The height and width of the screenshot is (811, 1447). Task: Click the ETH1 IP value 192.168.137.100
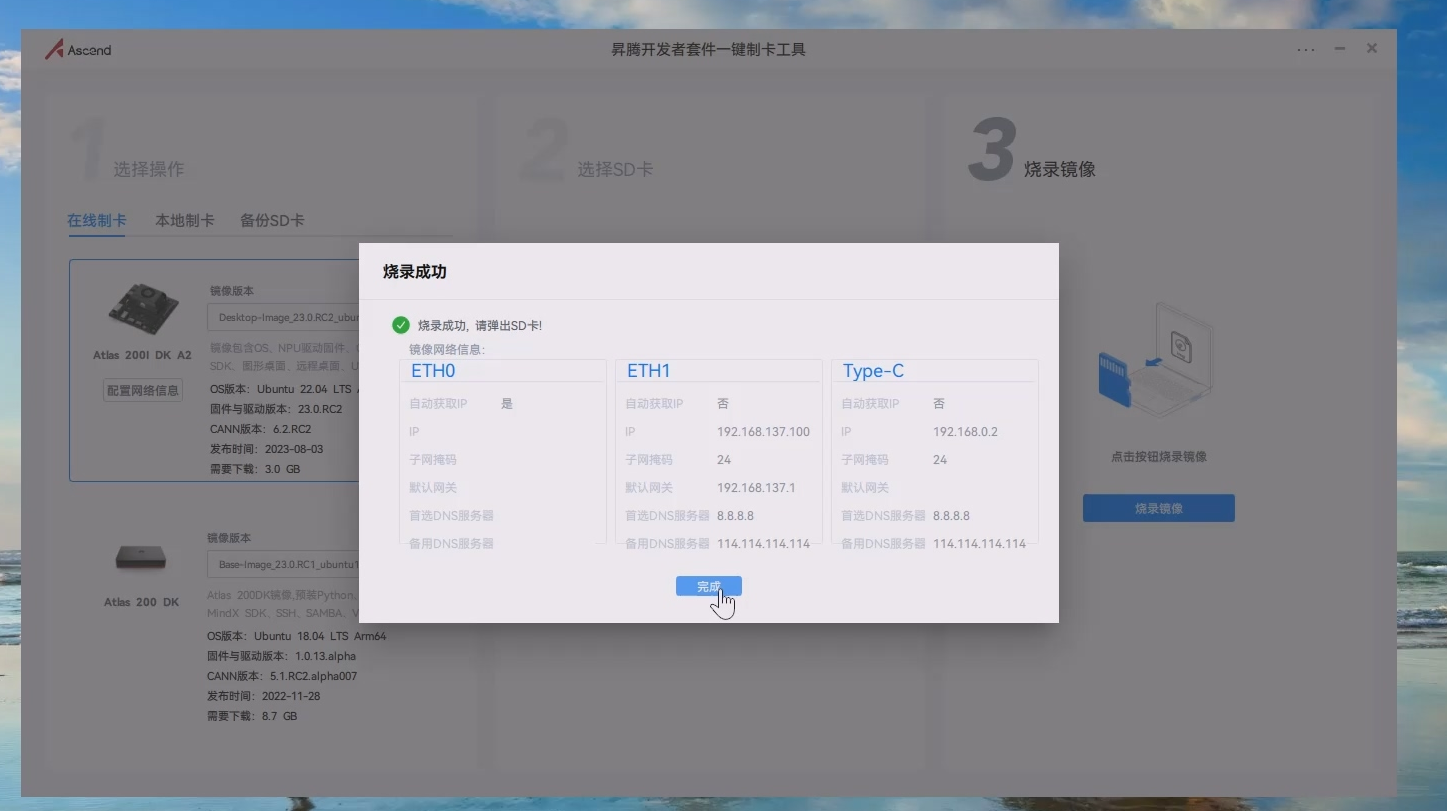tap(763, 432)
